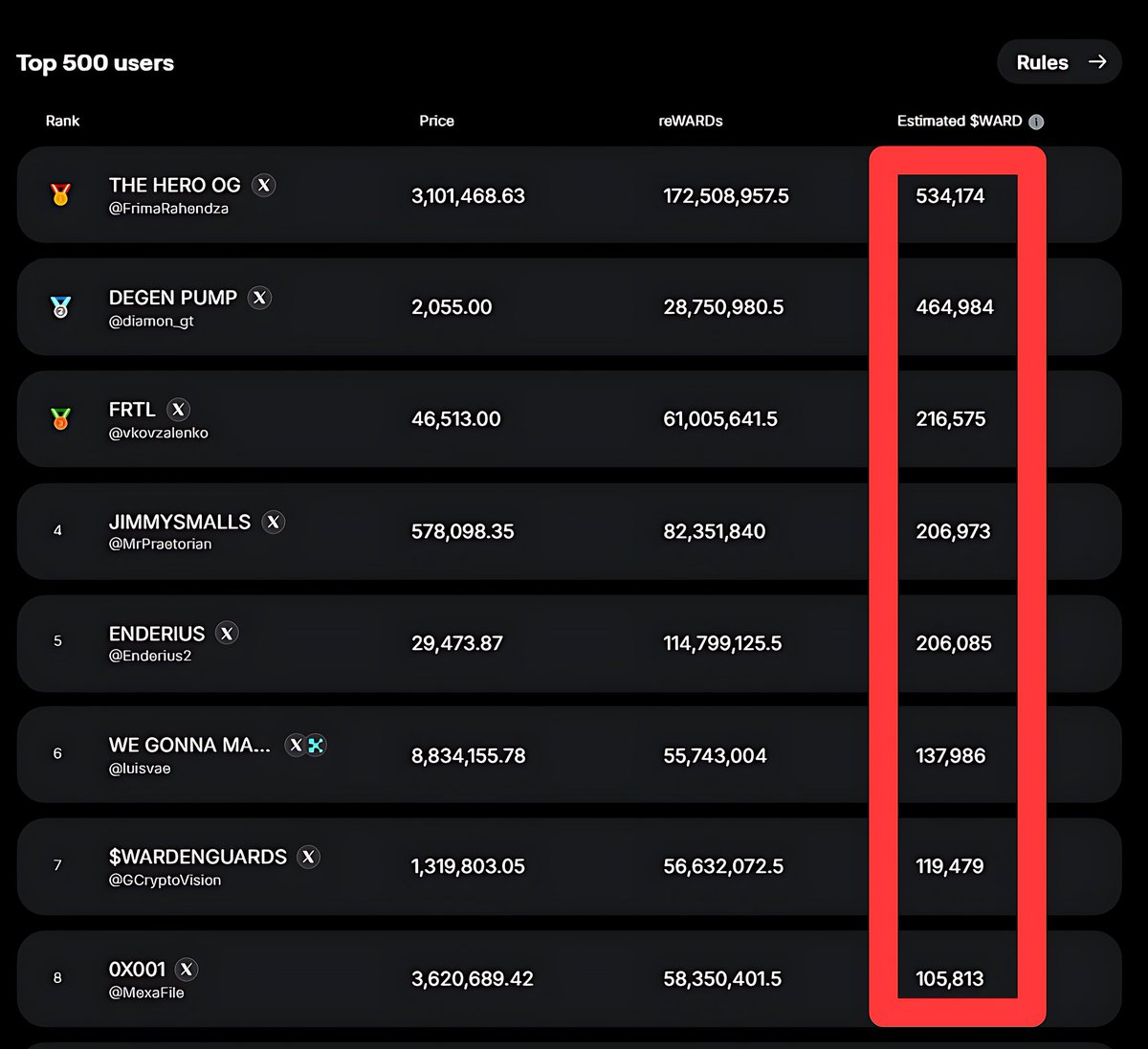The width and height of the screenshot is (1148, 1049).
Task: Click the silver medal icon for rank two
Action: (x=60, y=307)
